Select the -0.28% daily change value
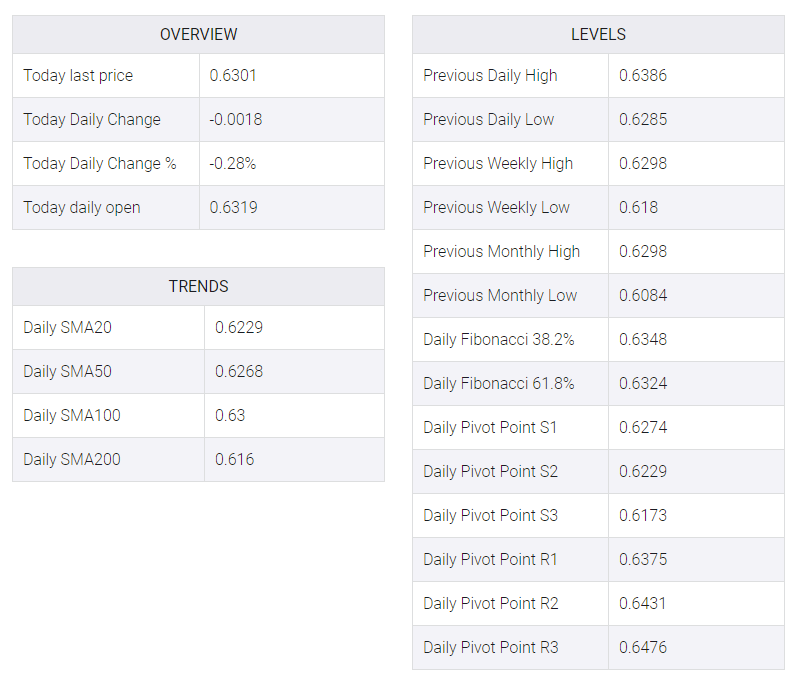This screenshot has width=791, height=682. point(233,163)
